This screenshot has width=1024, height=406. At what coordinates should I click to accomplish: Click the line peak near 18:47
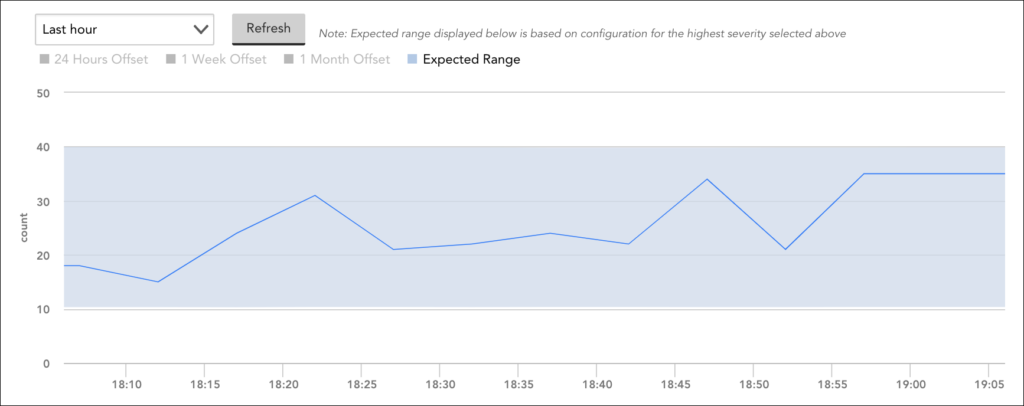coord(707,179)
